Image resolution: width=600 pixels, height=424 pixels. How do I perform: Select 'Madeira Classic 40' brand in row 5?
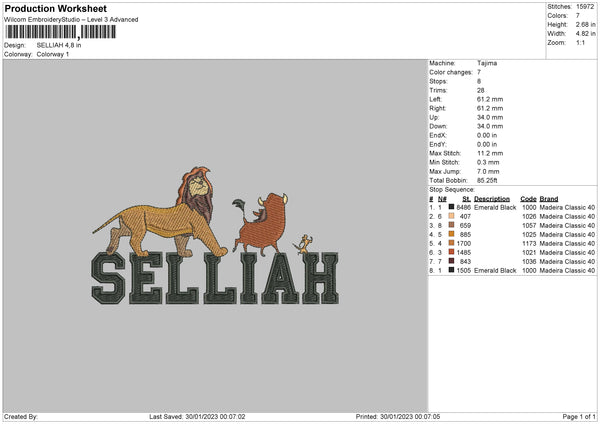pos(567,243)
